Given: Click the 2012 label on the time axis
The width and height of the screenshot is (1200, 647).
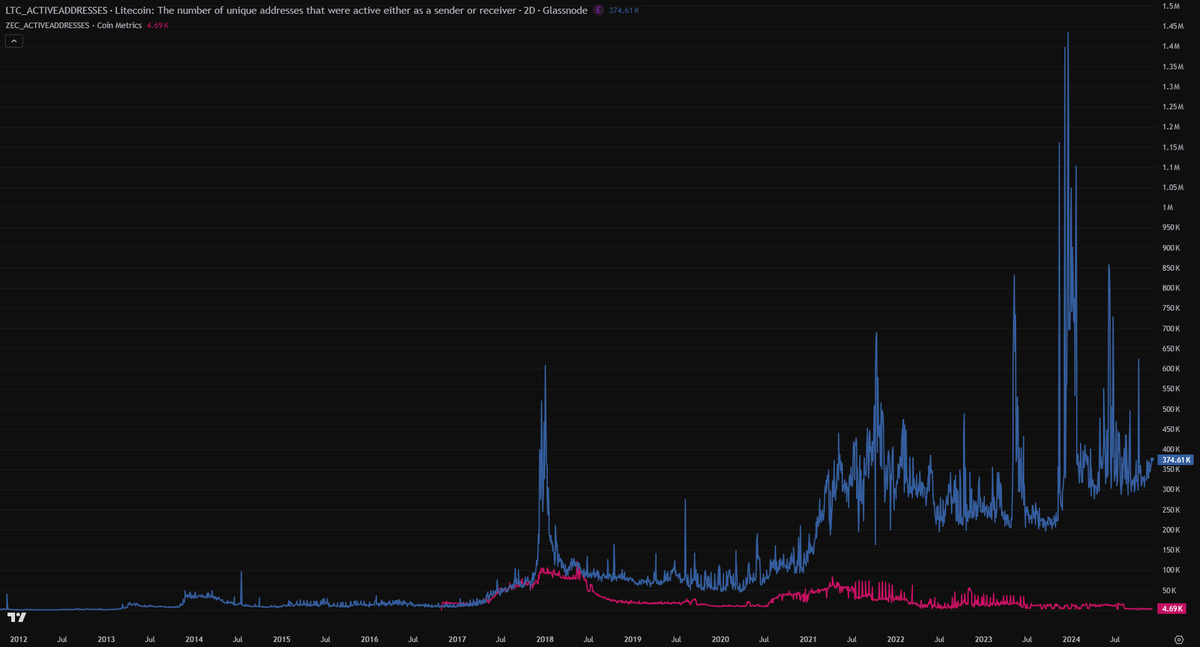Looking at the screenshot, I should pyautogui.click(x=18, y=638).
